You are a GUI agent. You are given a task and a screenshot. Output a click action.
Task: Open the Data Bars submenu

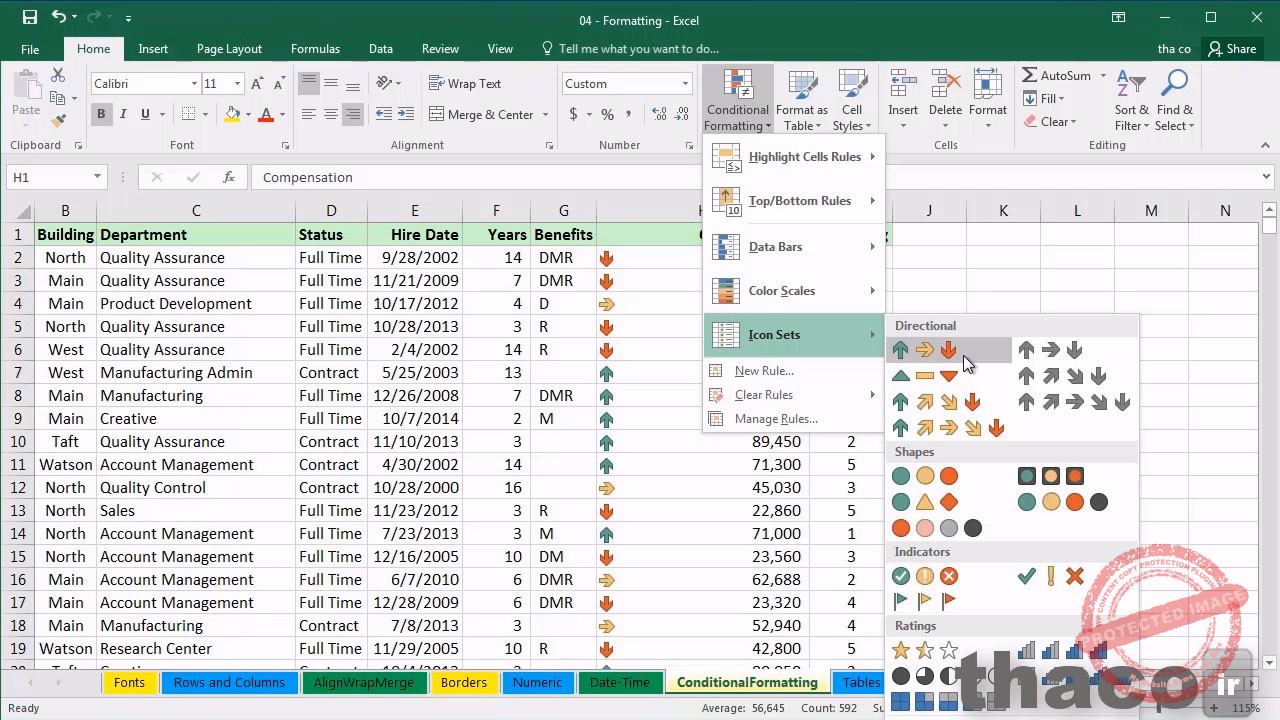coord(794,247)
